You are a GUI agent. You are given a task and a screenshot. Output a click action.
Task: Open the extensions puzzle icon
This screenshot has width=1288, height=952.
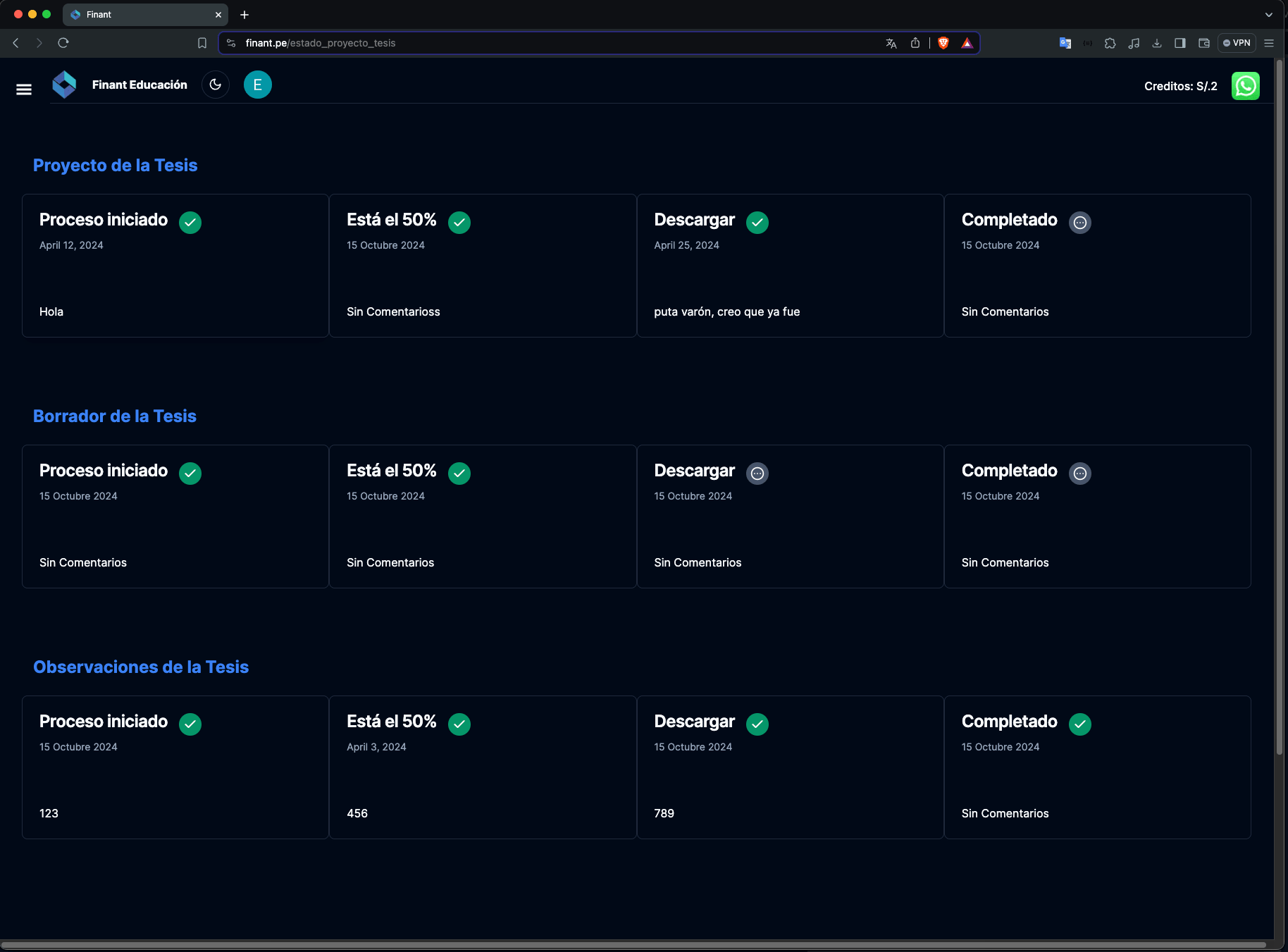pos(1110,43)
